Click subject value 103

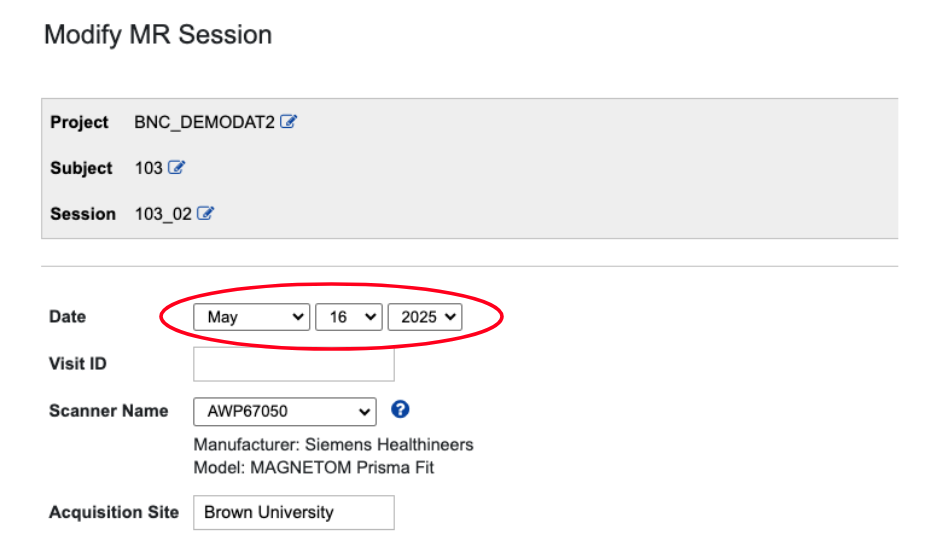pos(148,168)
